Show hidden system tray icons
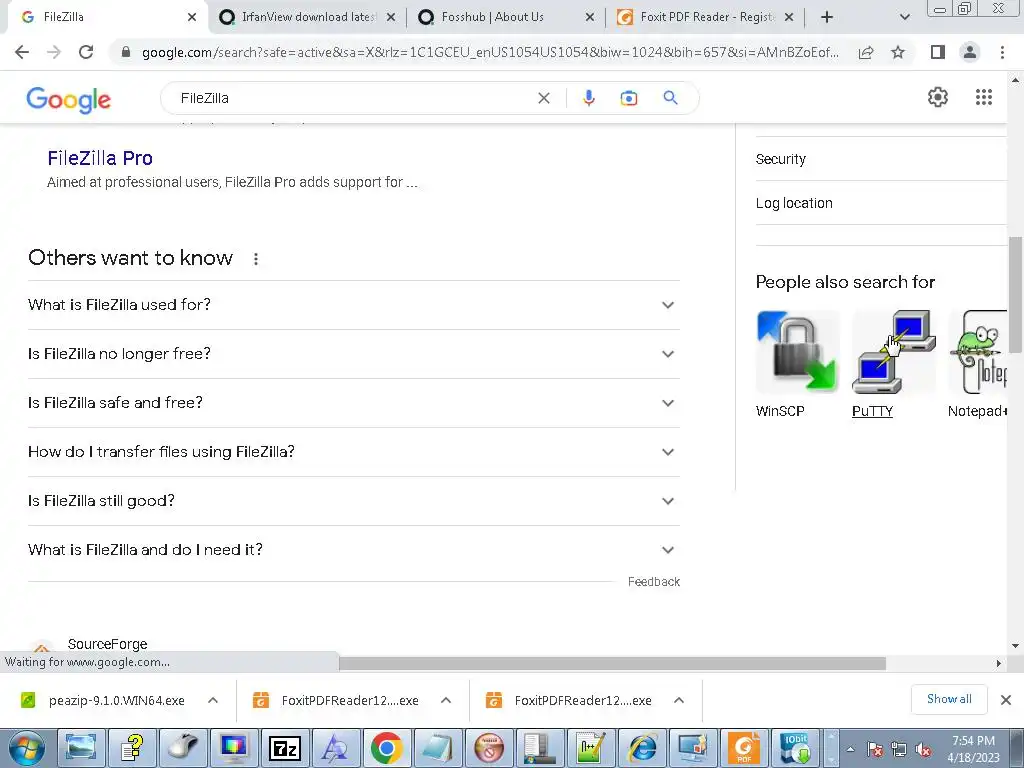Viewport: 1024px width, 768px height. [x=850, y=749]
